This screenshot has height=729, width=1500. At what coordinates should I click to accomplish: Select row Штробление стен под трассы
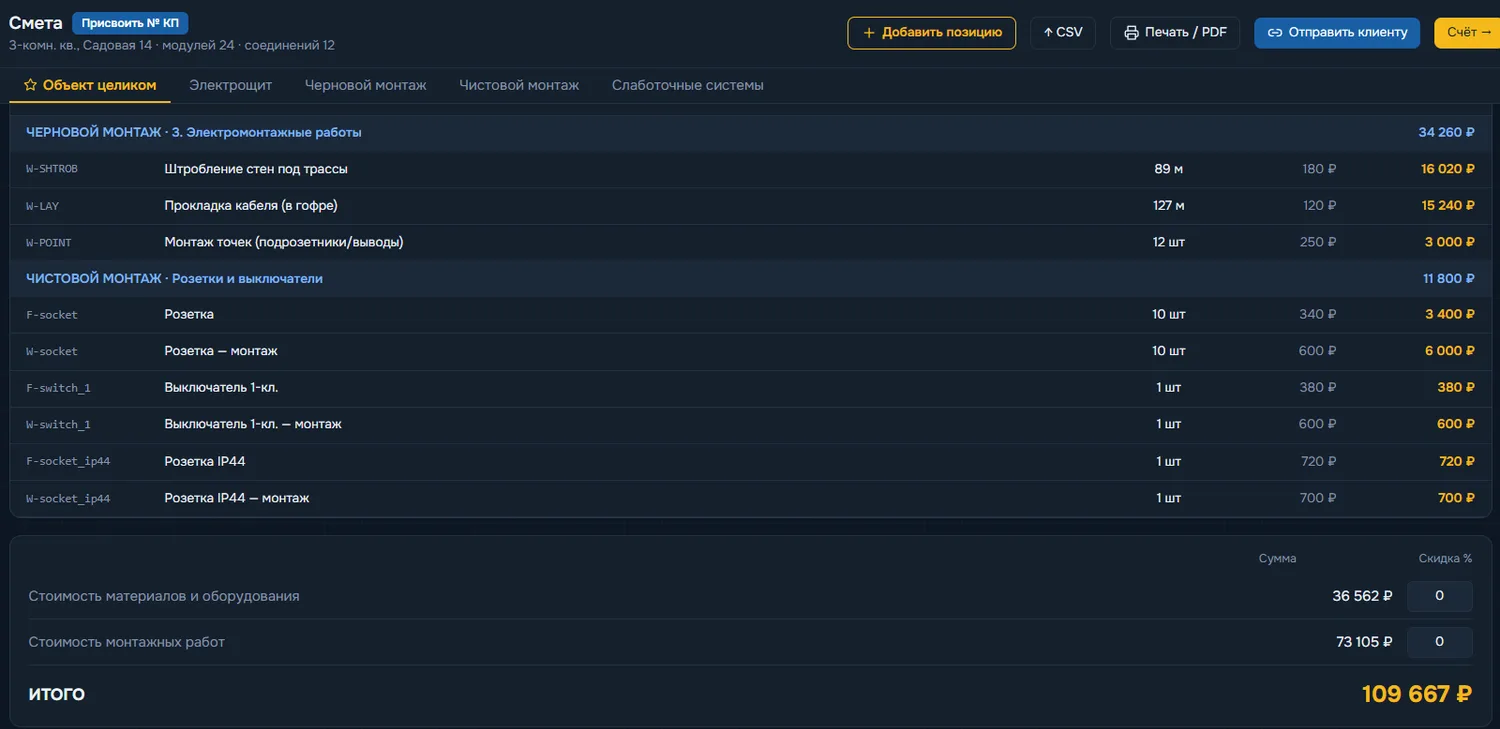[750, 169]
